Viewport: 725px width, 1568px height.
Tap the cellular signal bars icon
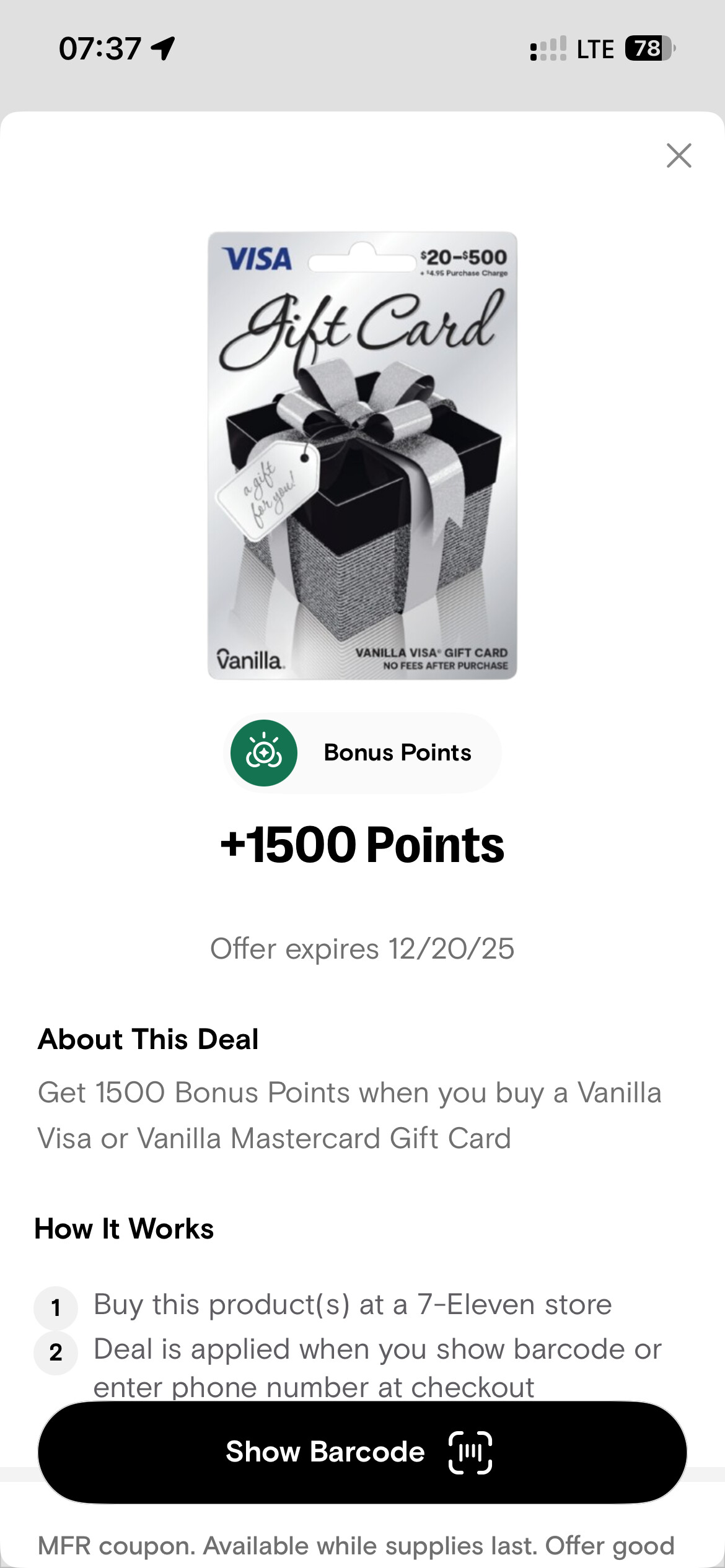click(548, 49)
